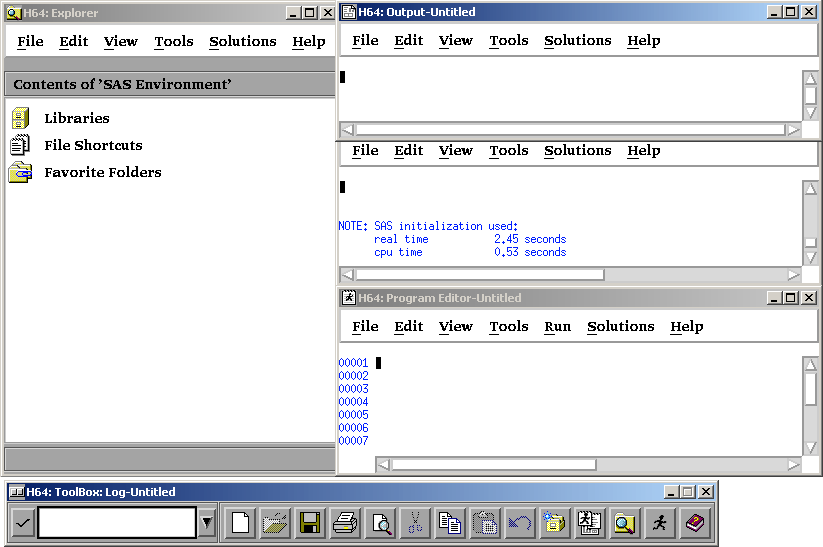Screen dimensions: 823x547
Task: Click the Log window vertical scroll up arrow
Action: (810, 188)
